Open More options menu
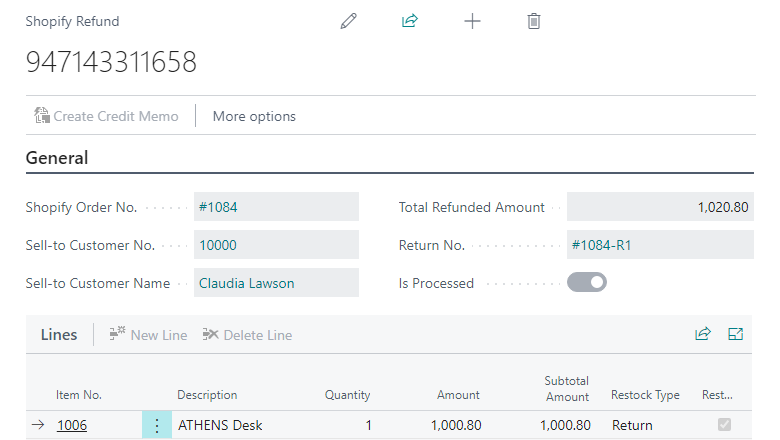 pos(254,116)
